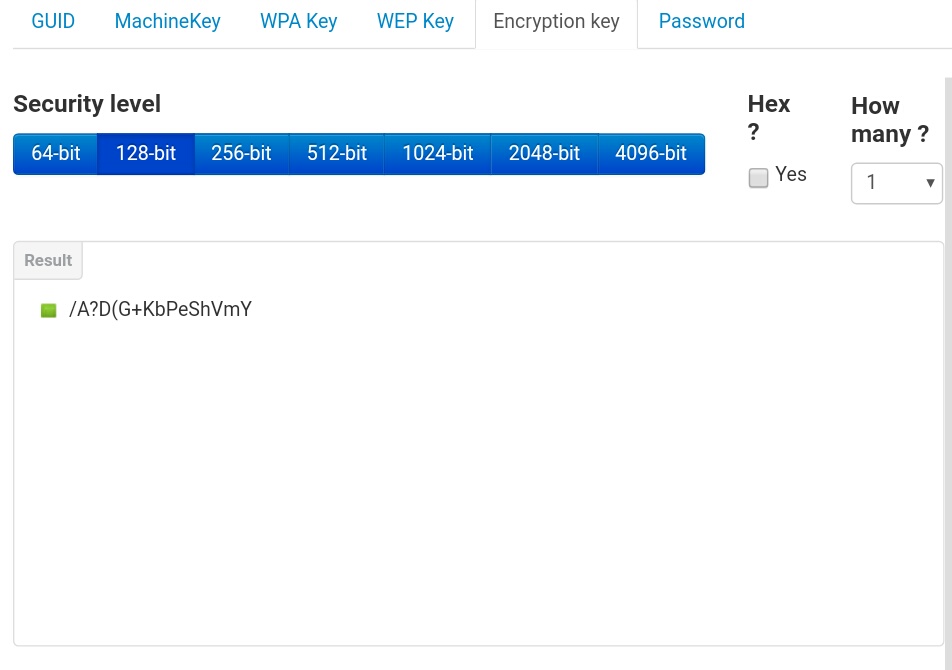Click the green square icon beside the key
952x670 pixels.
tap(48, 311)
